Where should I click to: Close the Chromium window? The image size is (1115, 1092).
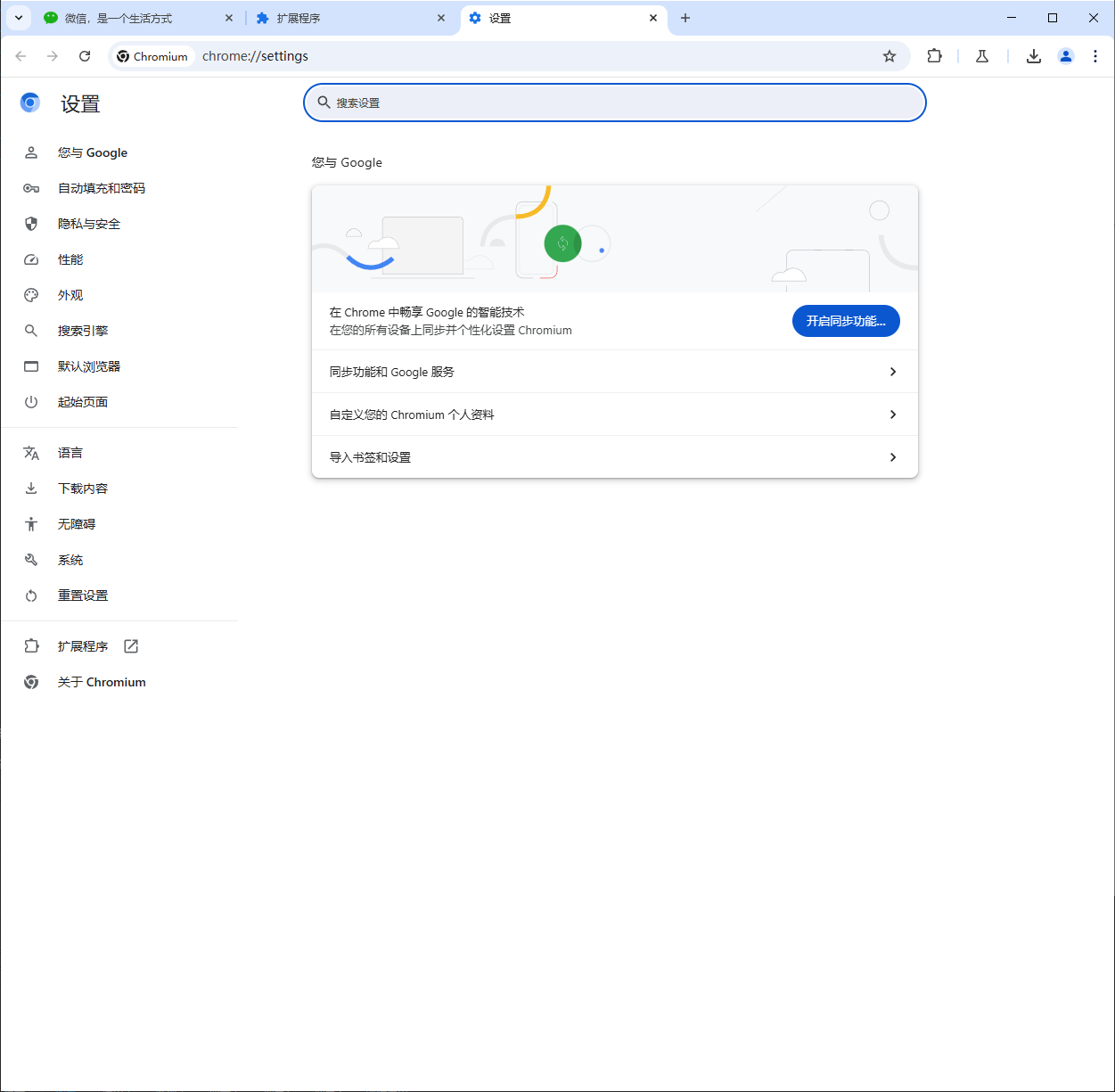click(x=1094, y=18)
